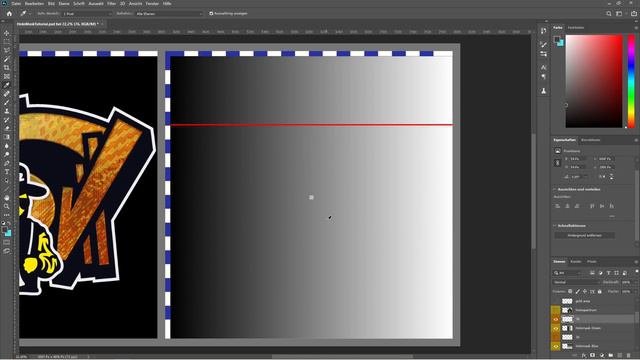Viewport: 640px width, 360px height.
Task: Open the Color panel options menu
Action: (636, 28)
